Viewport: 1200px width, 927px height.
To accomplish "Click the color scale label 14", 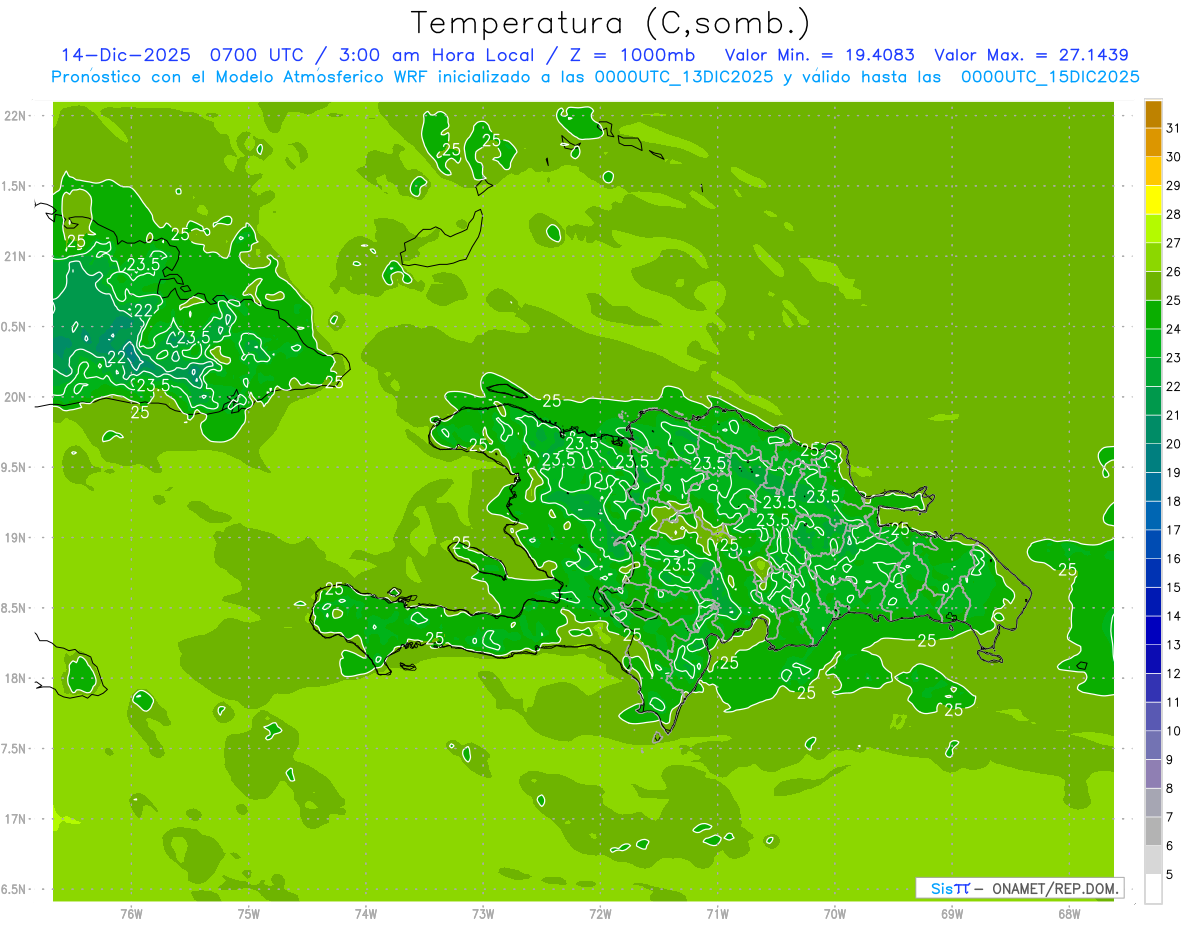I will click(1173, 616).
